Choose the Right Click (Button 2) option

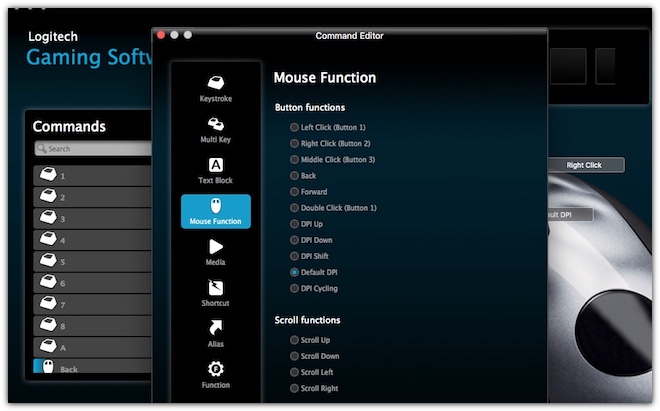294,143
